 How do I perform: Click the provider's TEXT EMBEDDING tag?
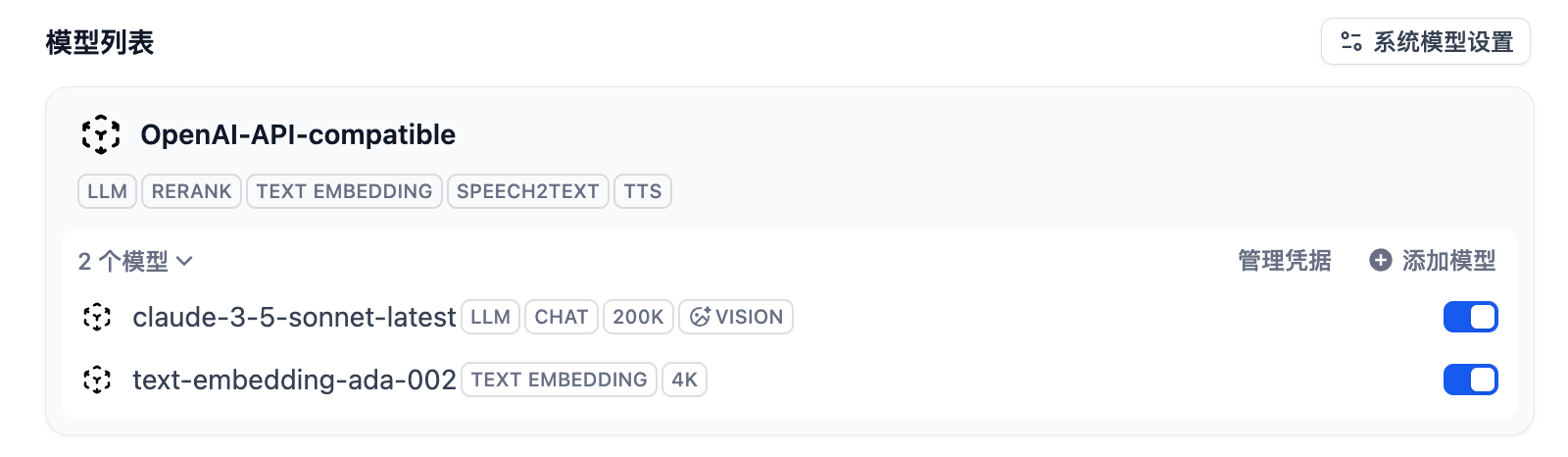coord(344,191)
